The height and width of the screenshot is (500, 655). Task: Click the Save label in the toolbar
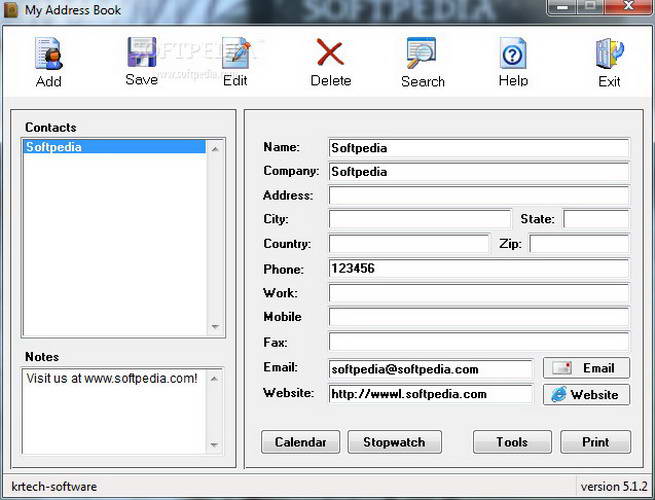click(x=142, y=79)
